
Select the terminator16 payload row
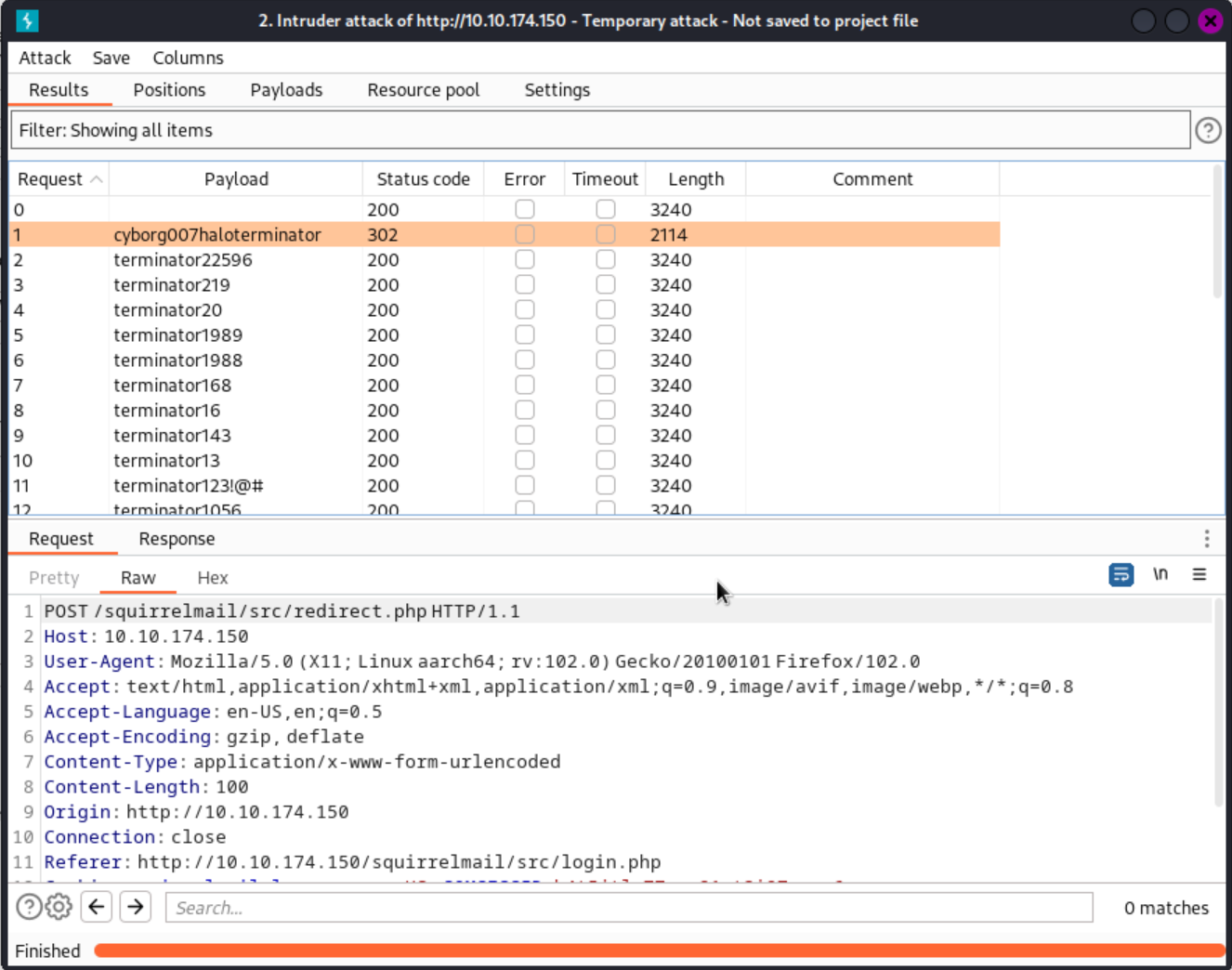click(505, 410)
